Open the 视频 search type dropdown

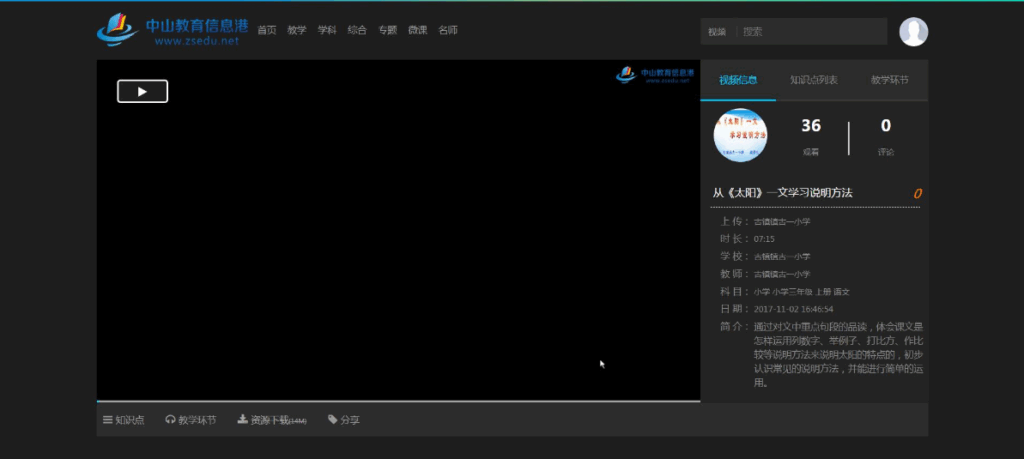coord(717,32)
